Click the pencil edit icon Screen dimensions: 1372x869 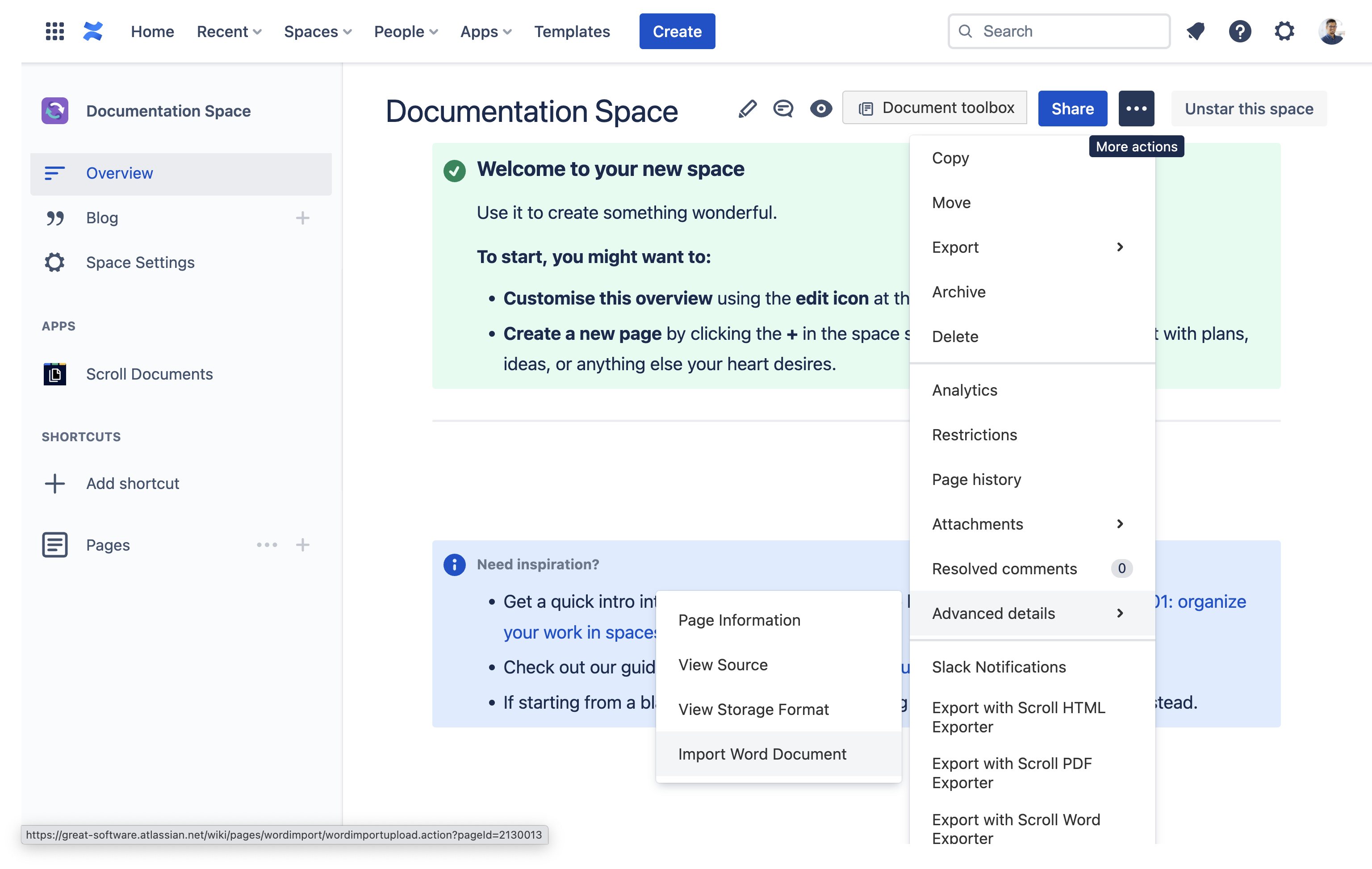point(747,108)
